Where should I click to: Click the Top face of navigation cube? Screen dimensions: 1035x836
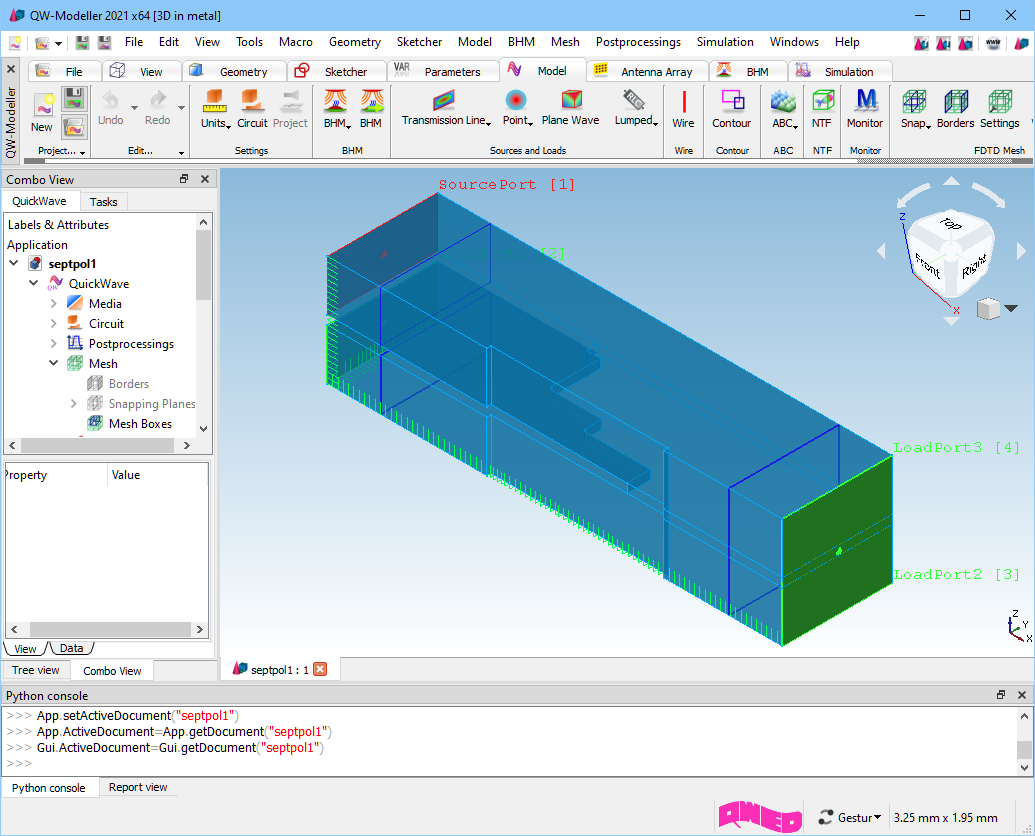951,224
